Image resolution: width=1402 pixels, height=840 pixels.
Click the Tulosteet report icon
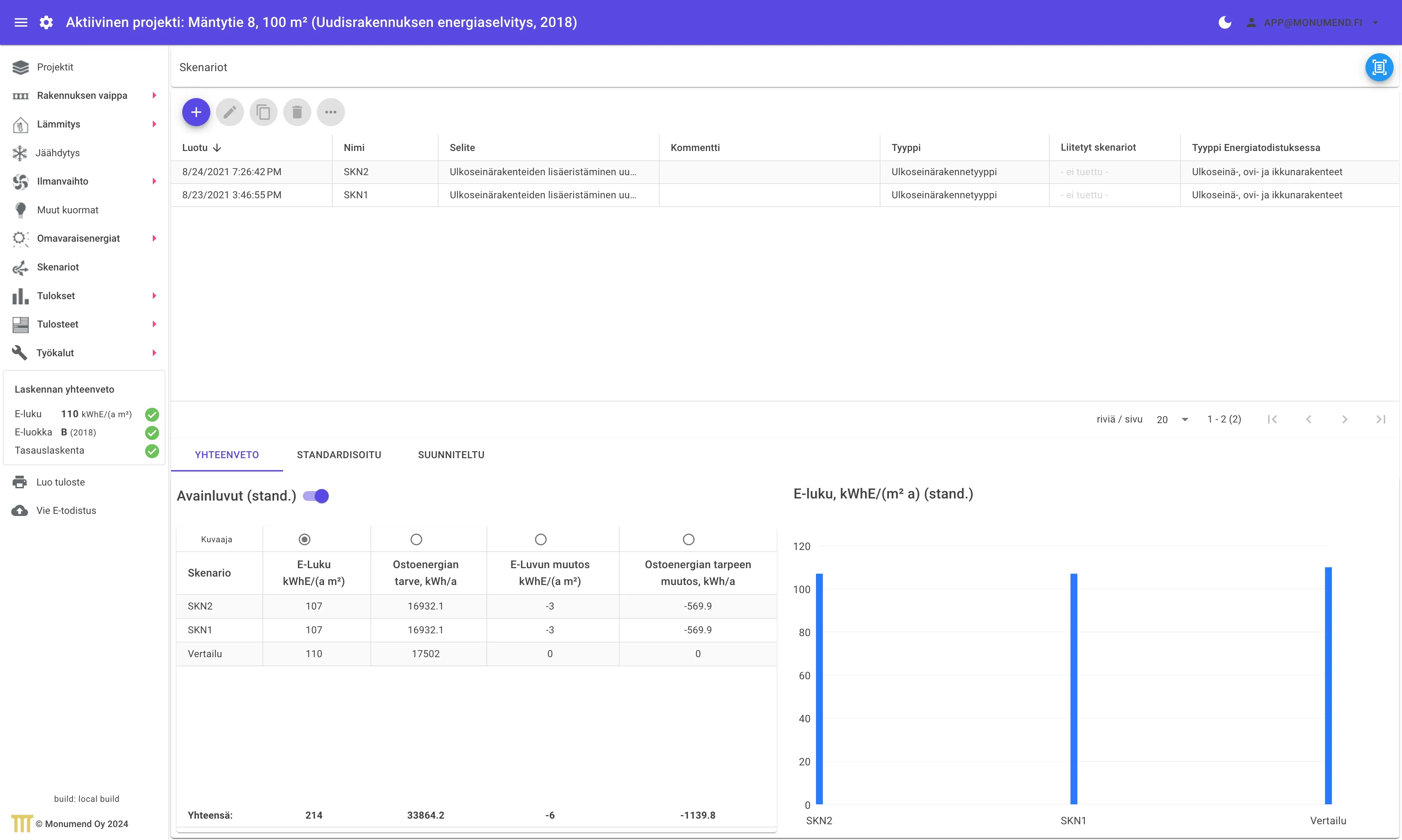[x=20, y=324]
